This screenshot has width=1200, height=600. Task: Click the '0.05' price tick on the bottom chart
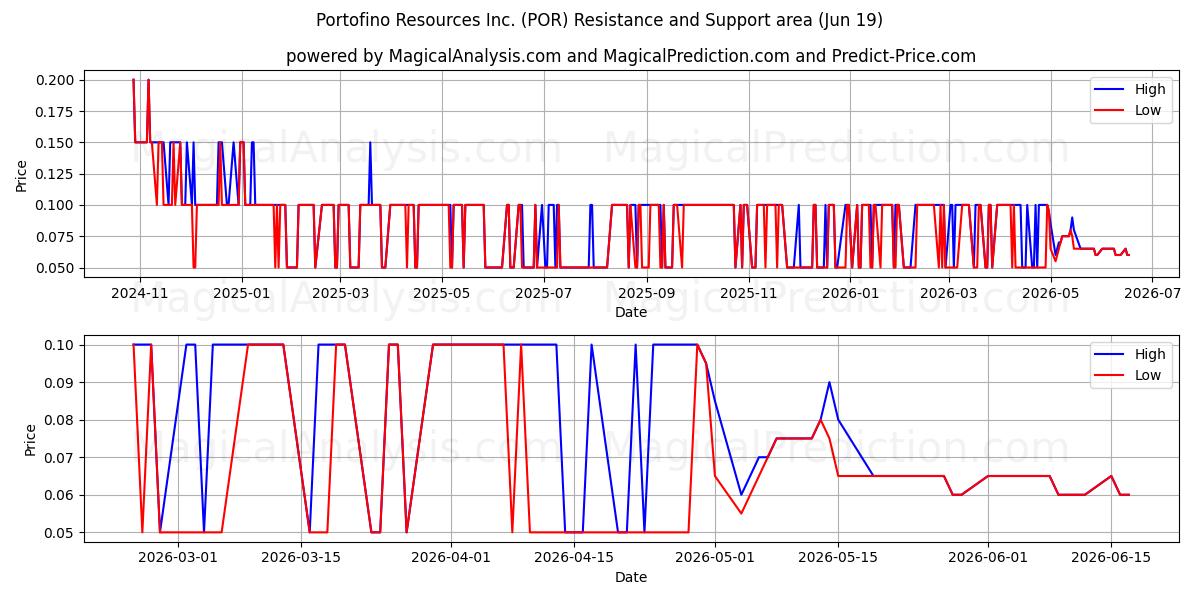61,533
